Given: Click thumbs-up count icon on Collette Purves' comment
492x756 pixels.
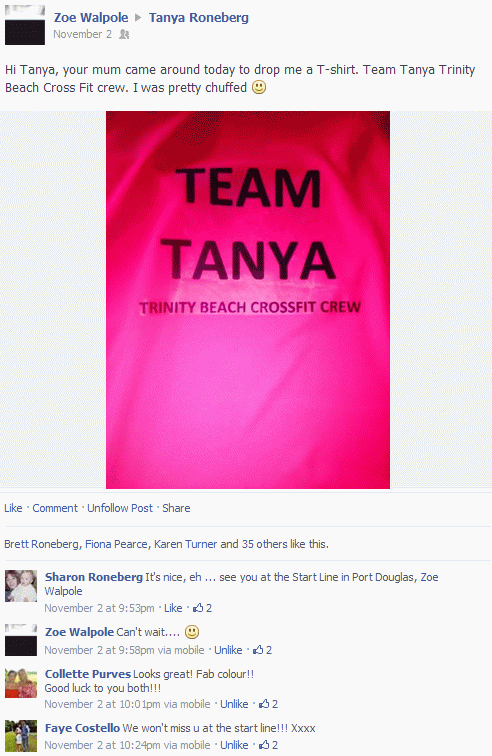Looking at the screenshot, I should [x=264, y=704].
